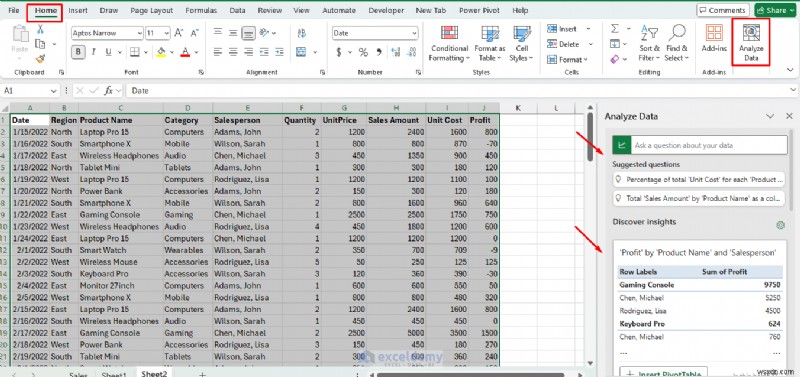Click the Analyze Data ribbon button
Viewport: 800px width, 377px height.
pos(751,42)
